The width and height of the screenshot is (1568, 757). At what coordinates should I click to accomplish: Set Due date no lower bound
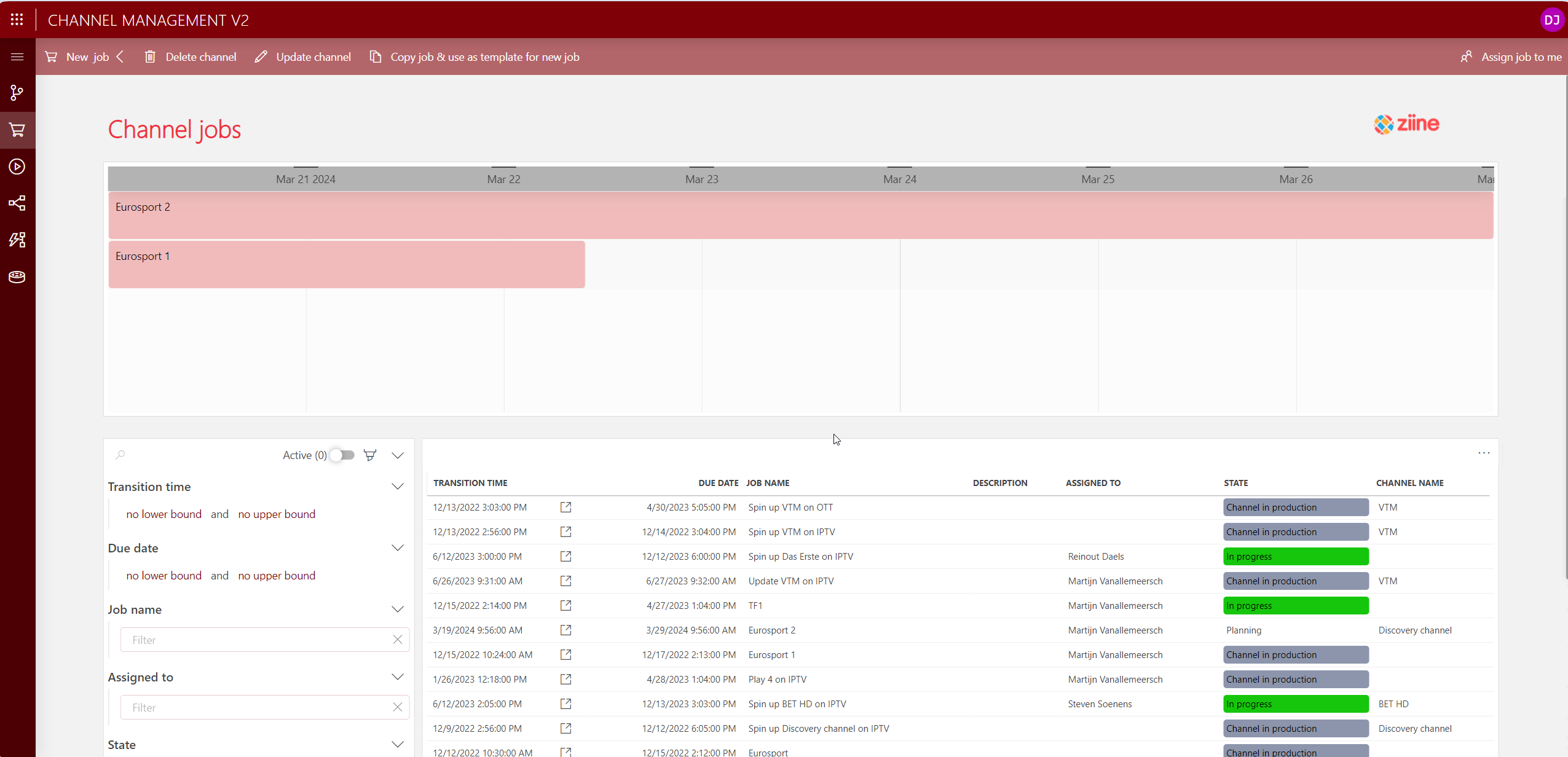point(164,576)
